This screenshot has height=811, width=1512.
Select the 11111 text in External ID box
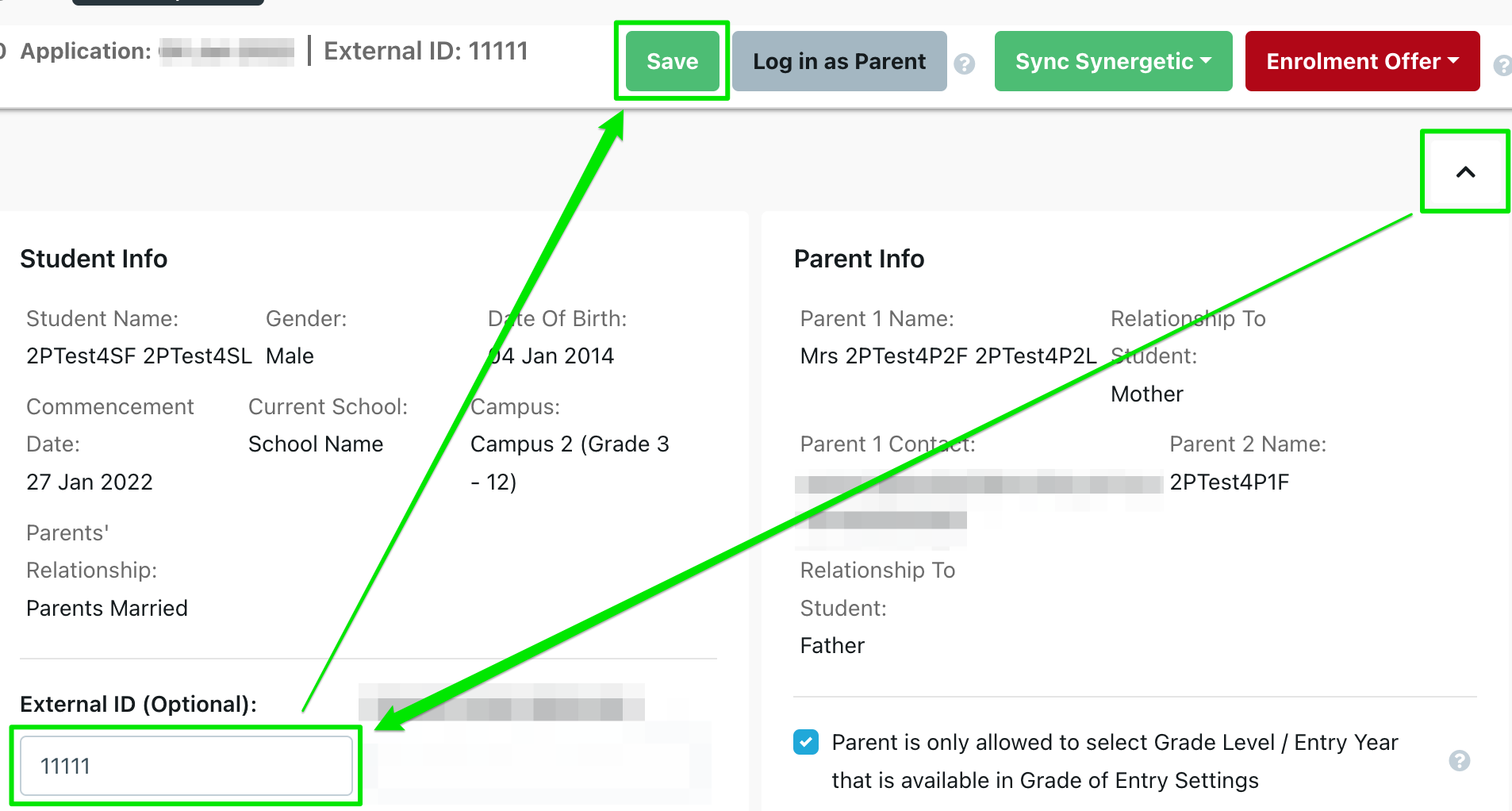66,765
